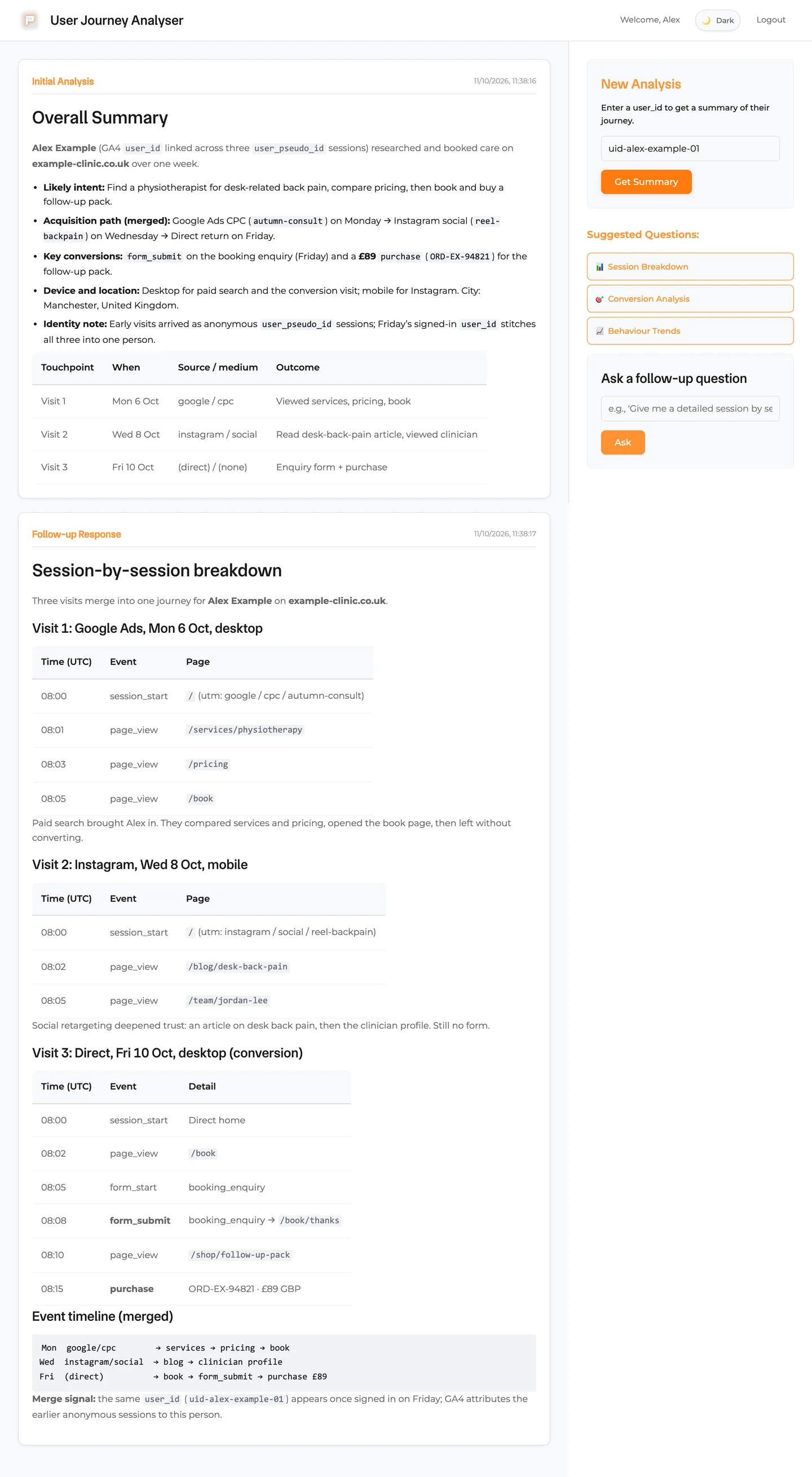Click the user_id input field
This screenshot has width=812, height=1477.
690,148
